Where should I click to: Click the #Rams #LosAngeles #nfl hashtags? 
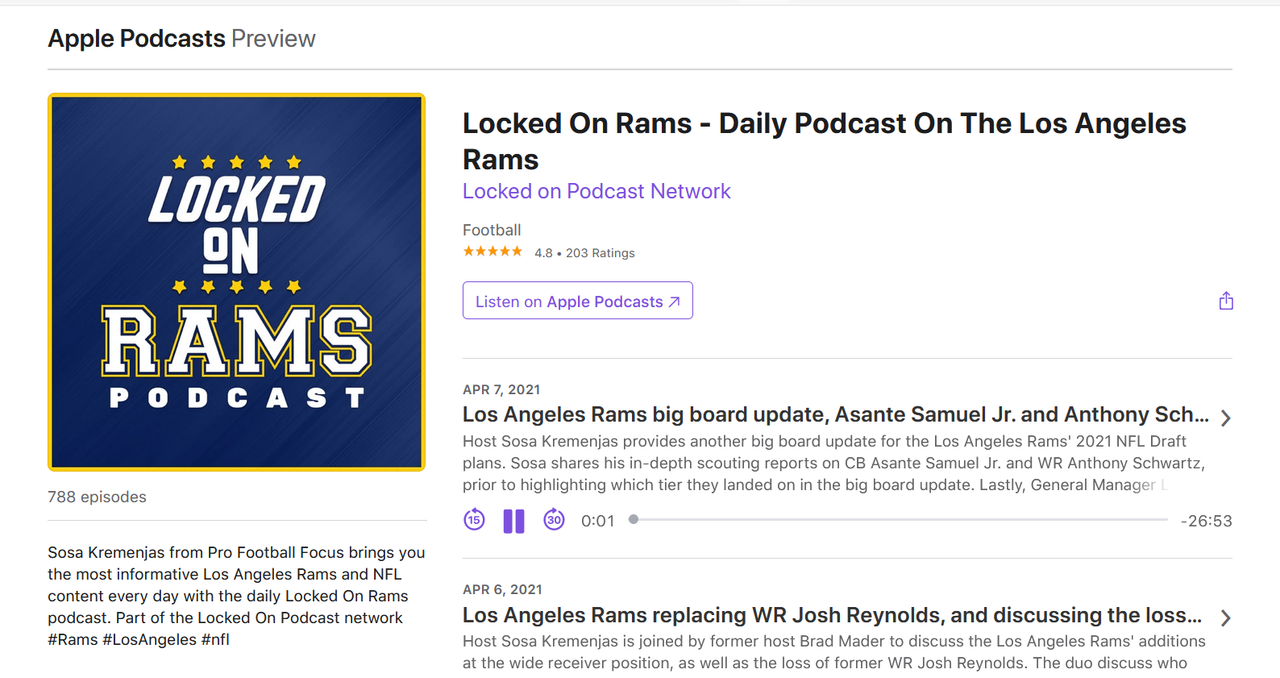pos(139,640)
